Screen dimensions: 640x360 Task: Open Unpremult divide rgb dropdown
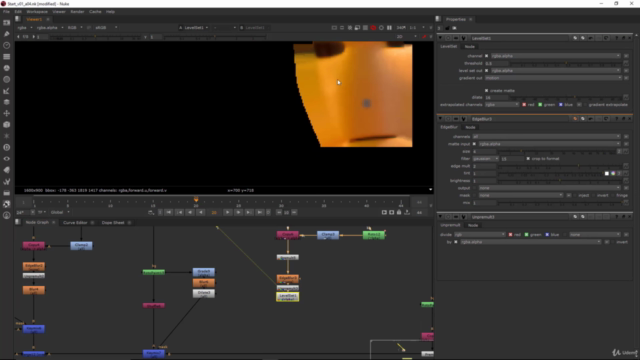pos(480,235)
